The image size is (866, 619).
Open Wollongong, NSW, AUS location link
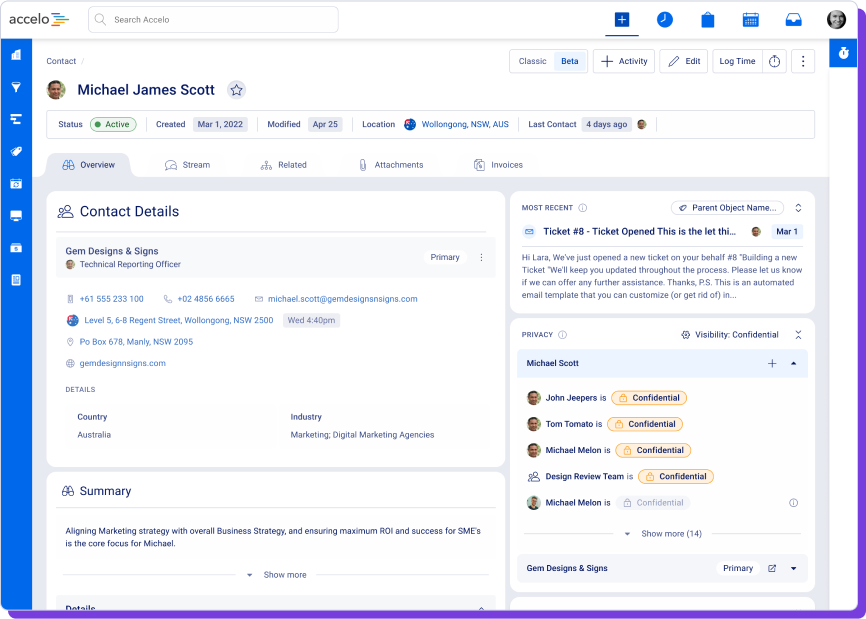click(x=465, y=124)
